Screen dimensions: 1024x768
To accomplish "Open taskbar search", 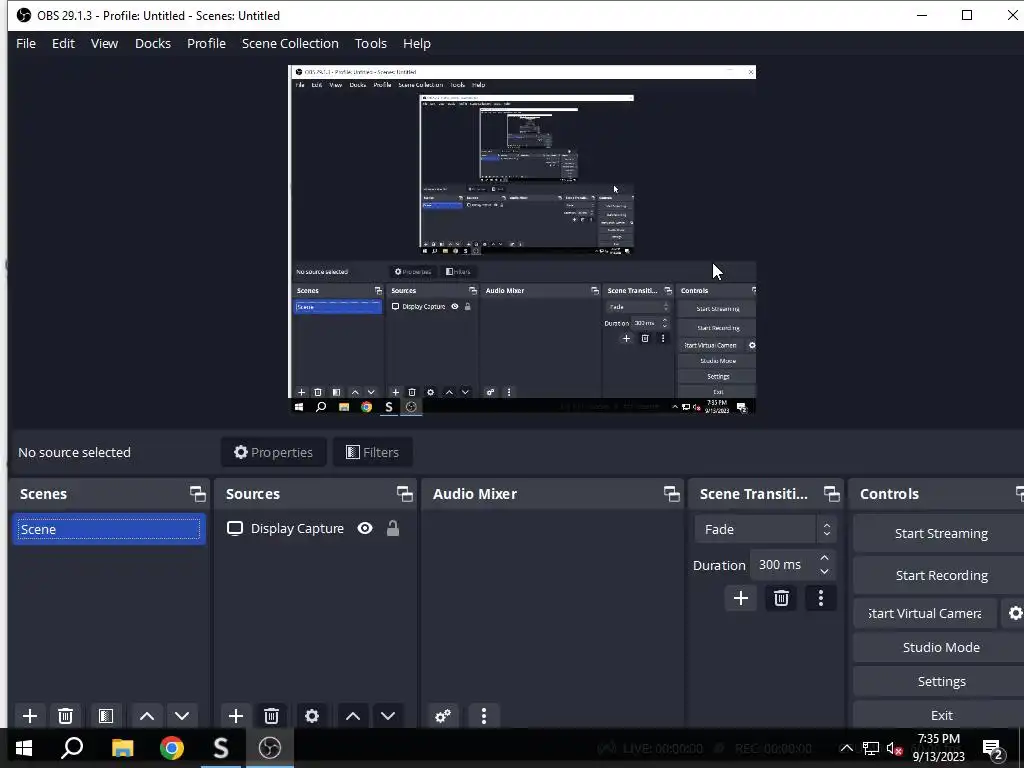I will pos(72,748).
